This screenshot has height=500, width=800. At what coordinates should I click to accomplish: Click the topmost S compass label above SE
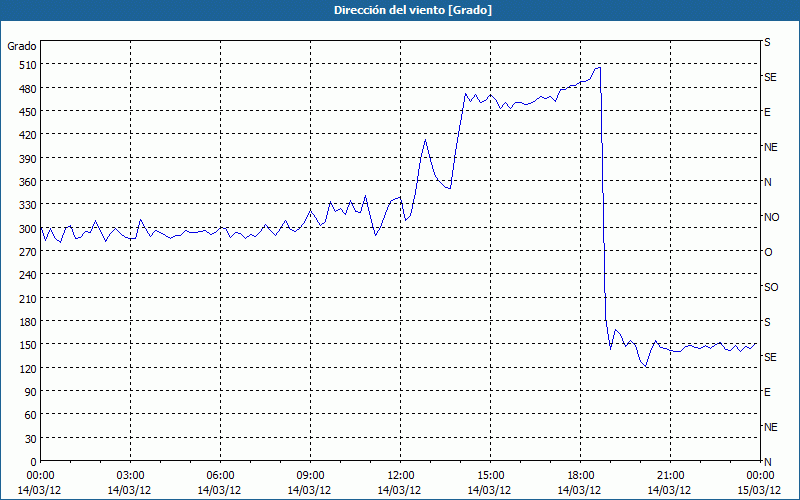coord(767,42)
